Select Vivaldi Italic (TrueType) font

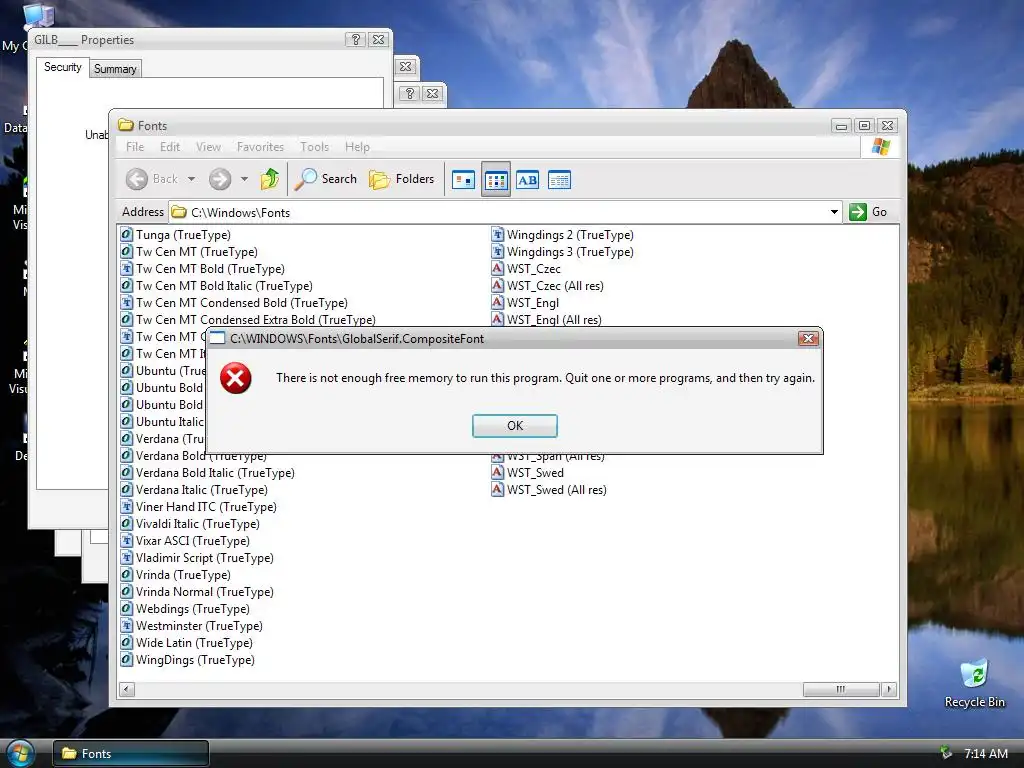[x=190, y=524]
